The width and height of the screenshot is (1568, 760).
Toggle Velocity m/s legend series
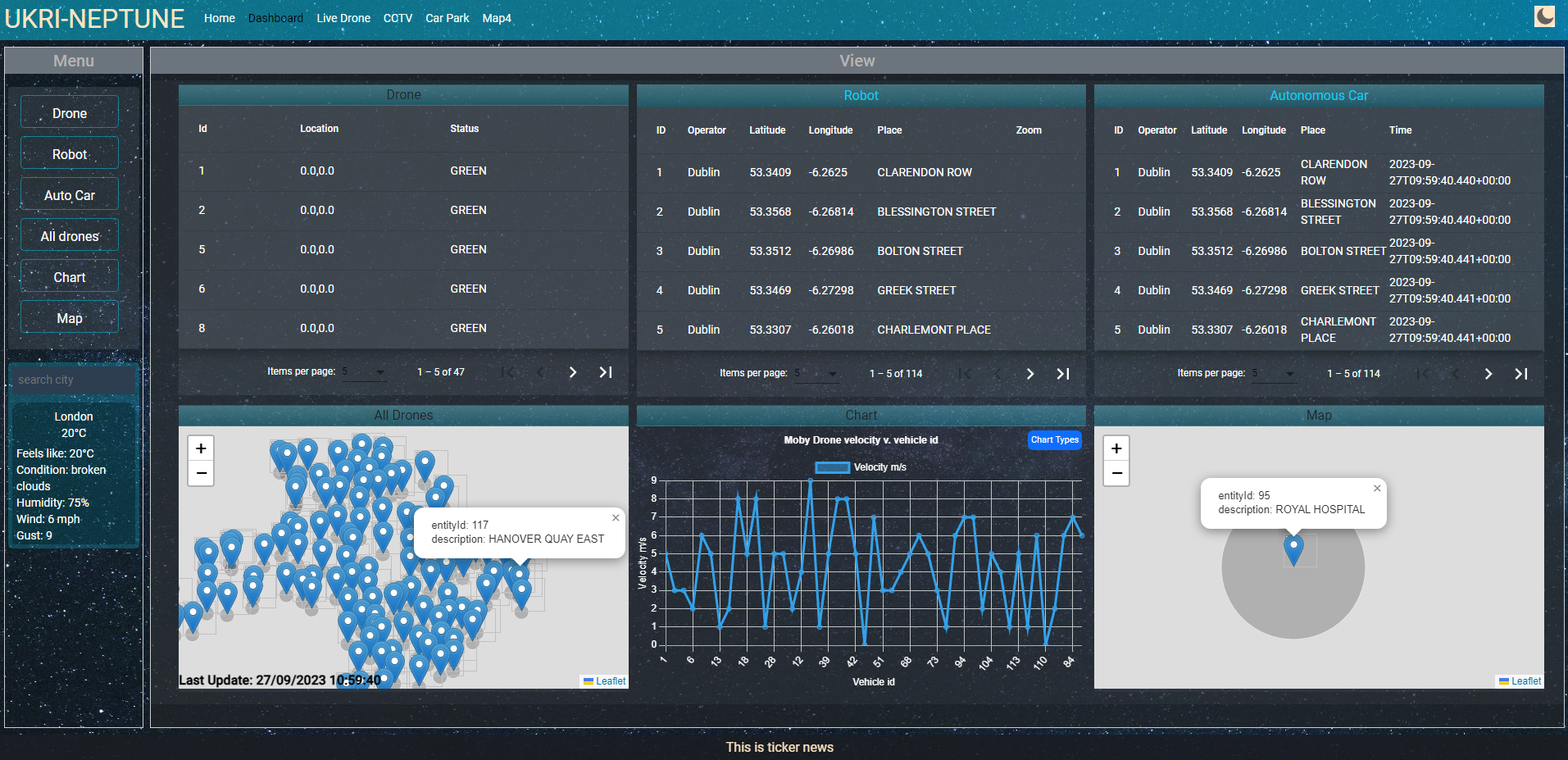click(x=861, y=467)
